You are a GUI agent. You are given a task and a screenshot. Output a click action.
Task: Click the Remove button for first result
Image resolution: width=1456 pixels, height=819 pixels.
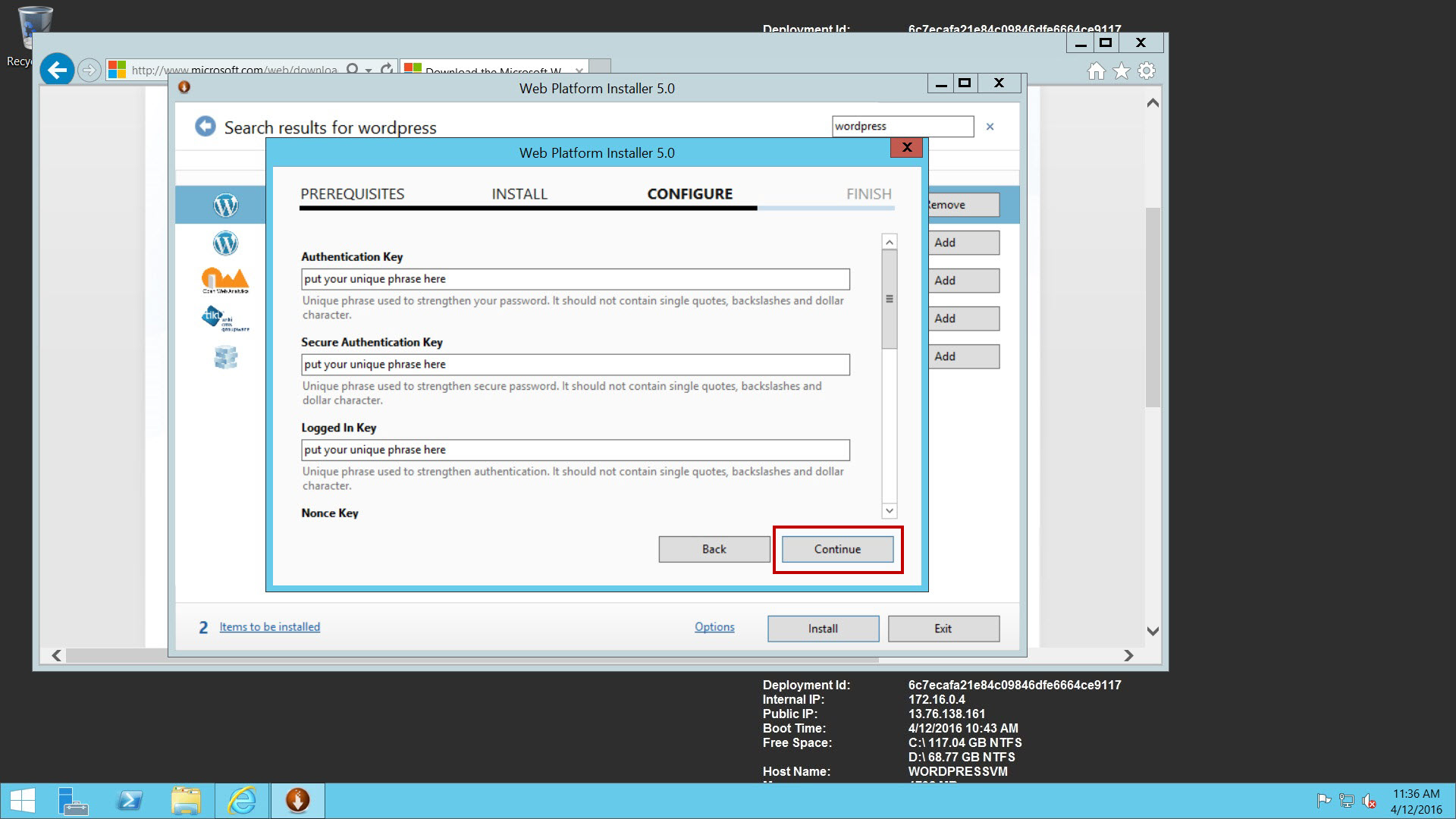coord(963,205)
